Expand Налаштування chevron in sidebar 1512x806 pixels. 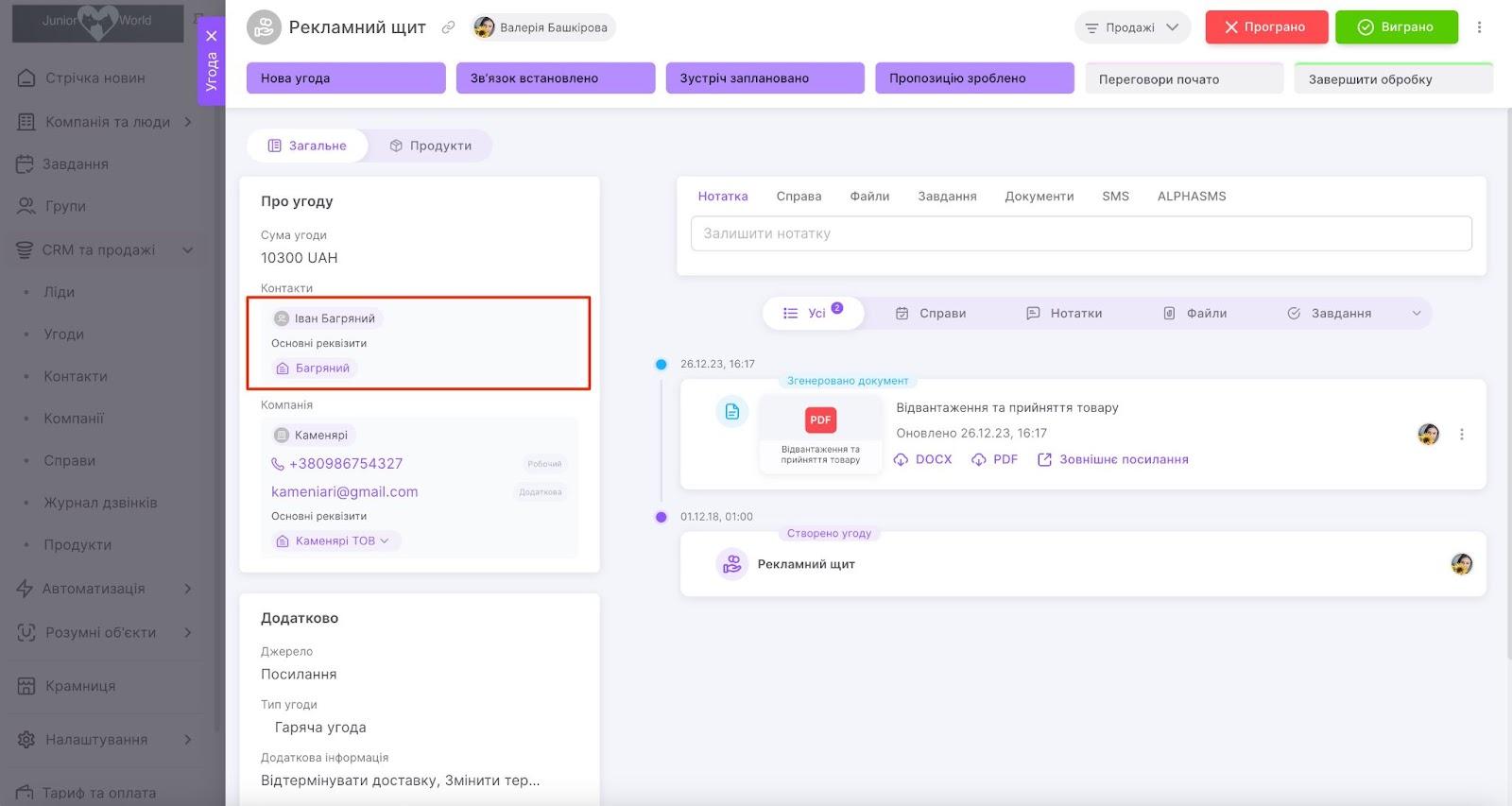pos(187,740)
